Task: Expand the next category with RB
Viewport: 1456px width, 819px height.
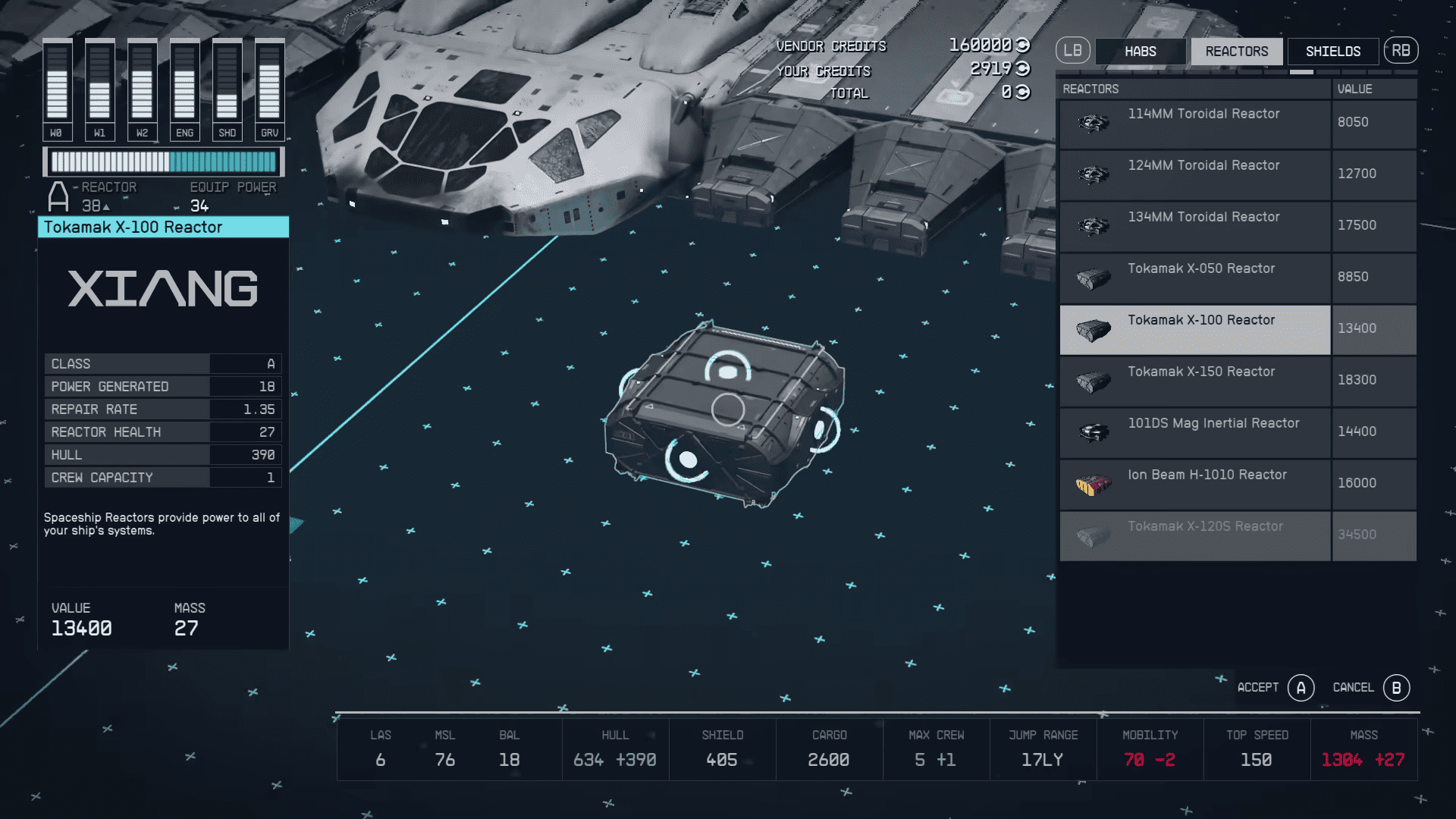Action: point(1401,51)
